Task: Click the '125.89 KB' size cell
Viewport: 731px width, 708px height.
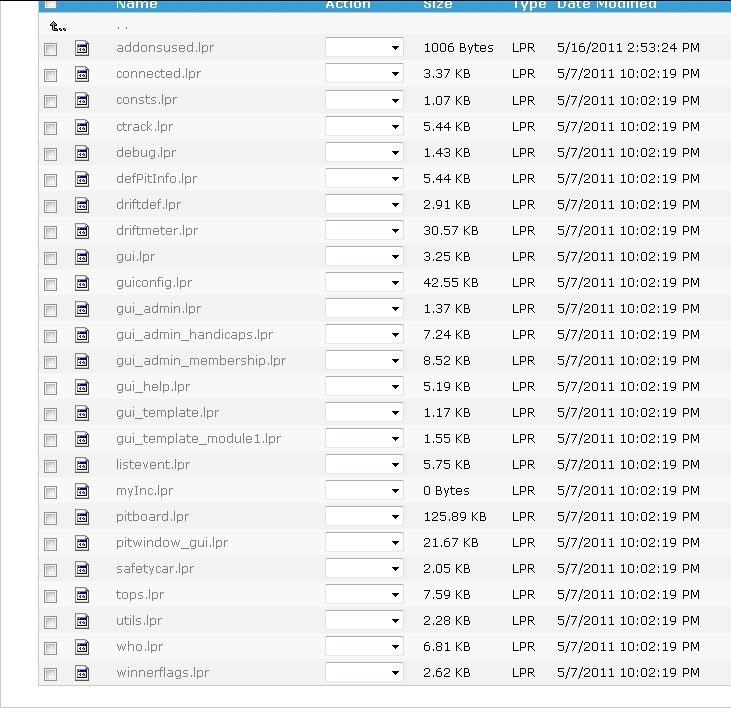Action: click(455, 517)
